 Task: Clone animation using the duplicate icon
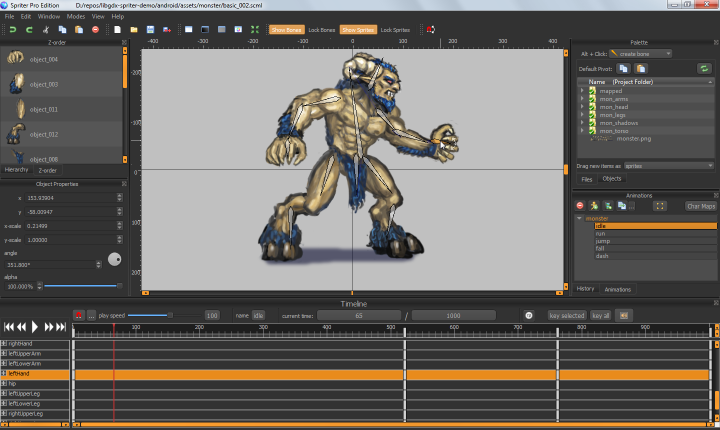[622, 206]
